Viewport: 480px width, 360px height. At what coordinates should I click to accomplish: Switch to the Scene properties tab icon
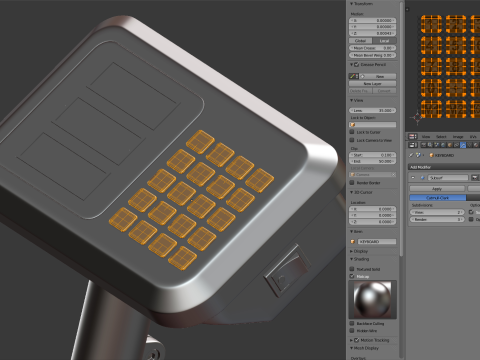[437, 145]
